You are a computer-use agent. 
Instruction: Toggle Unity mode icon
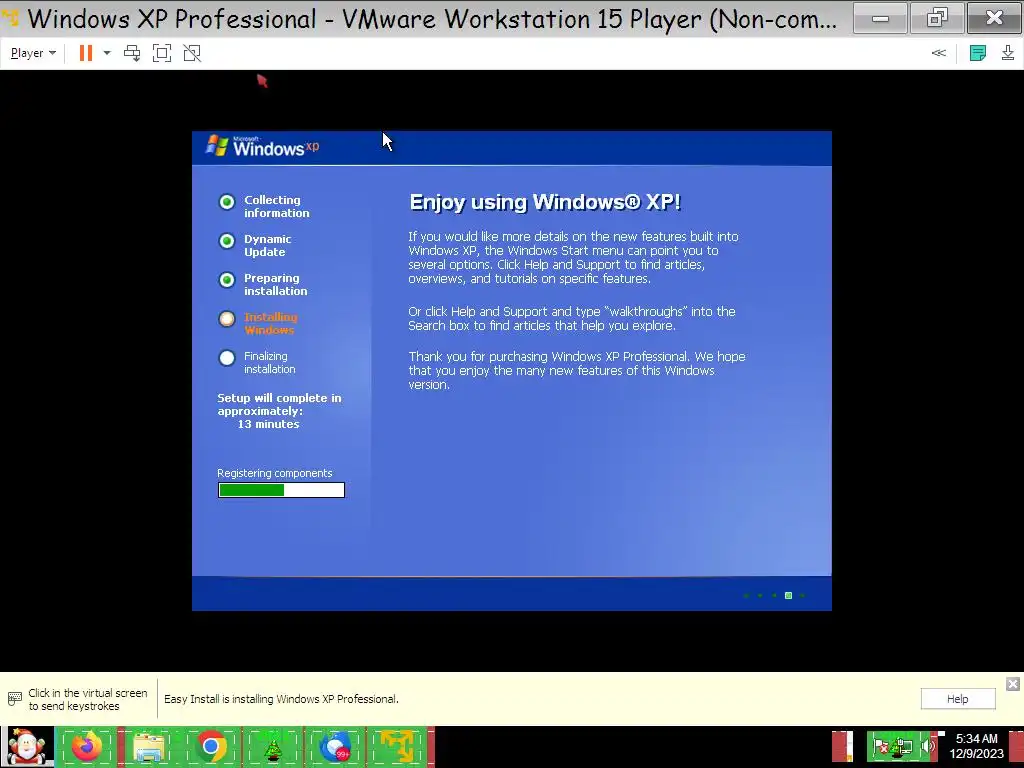pos(192,53)
